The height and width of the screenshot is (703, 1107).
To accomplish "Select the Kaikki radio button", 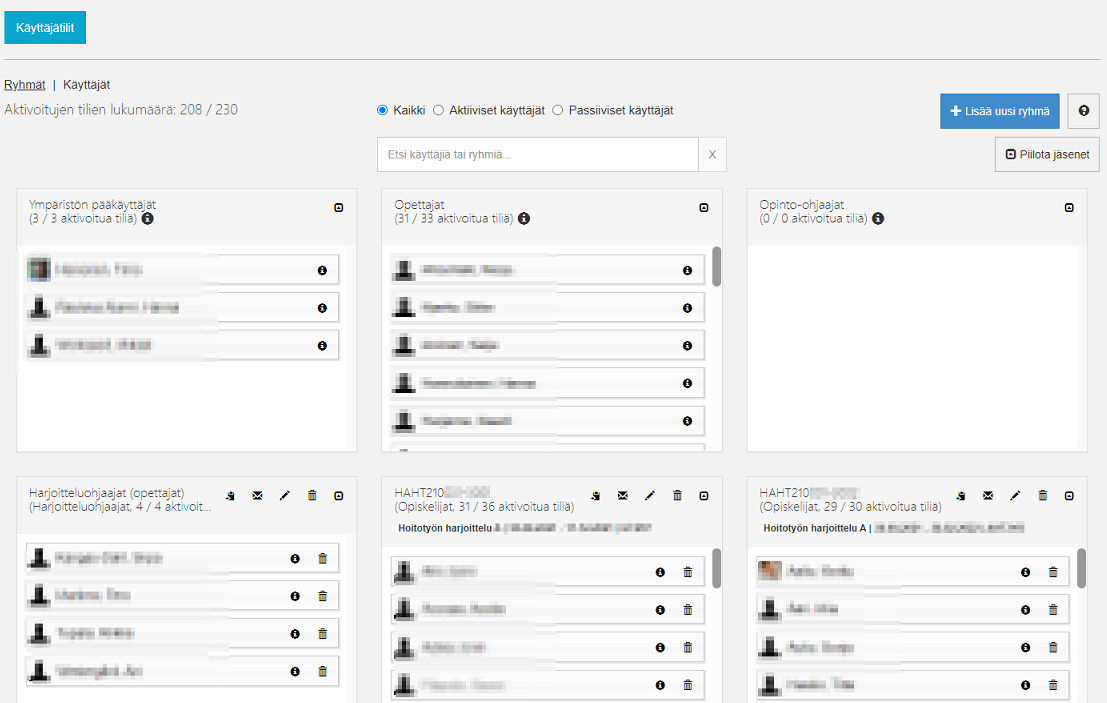I will pyautogui.click(x=382, y=110).
